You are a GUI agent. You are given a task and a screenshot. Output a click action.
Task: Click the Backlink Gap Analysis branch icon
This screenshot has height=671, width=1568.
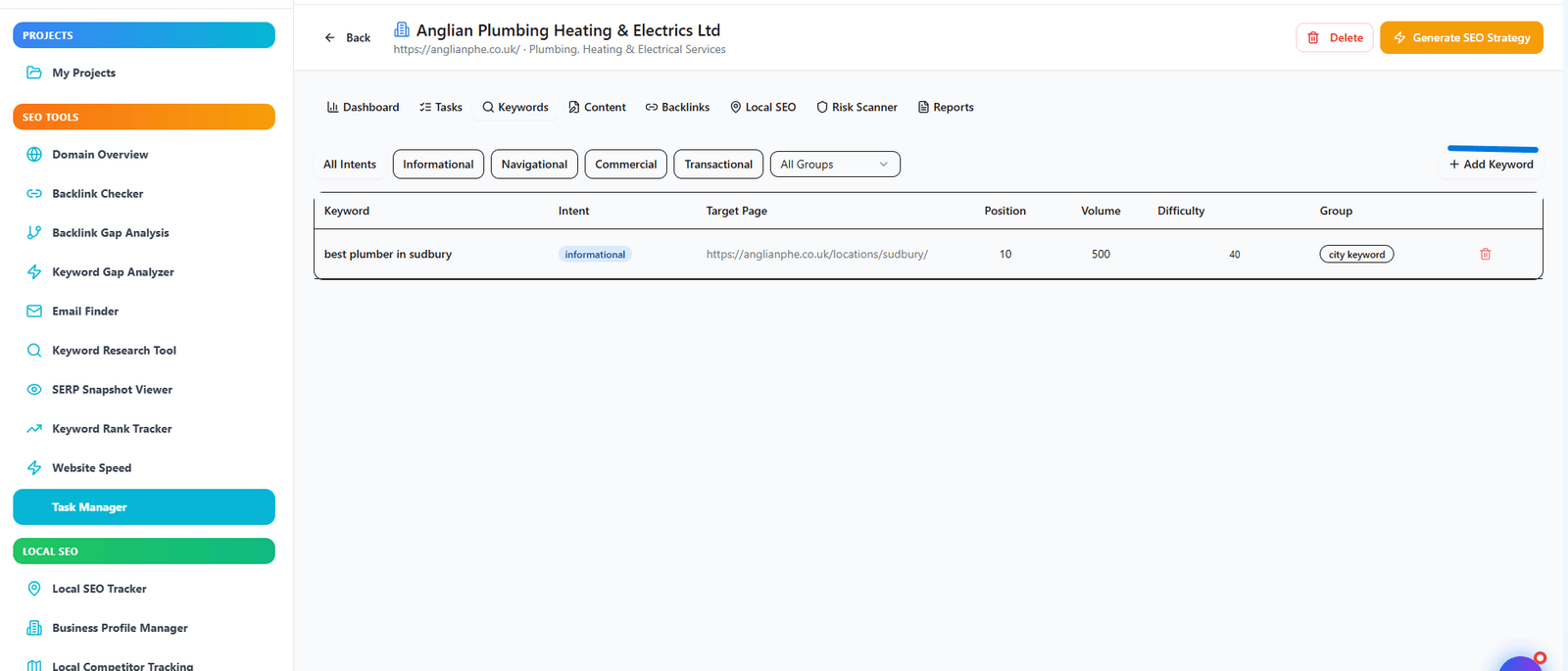[34, 233]
